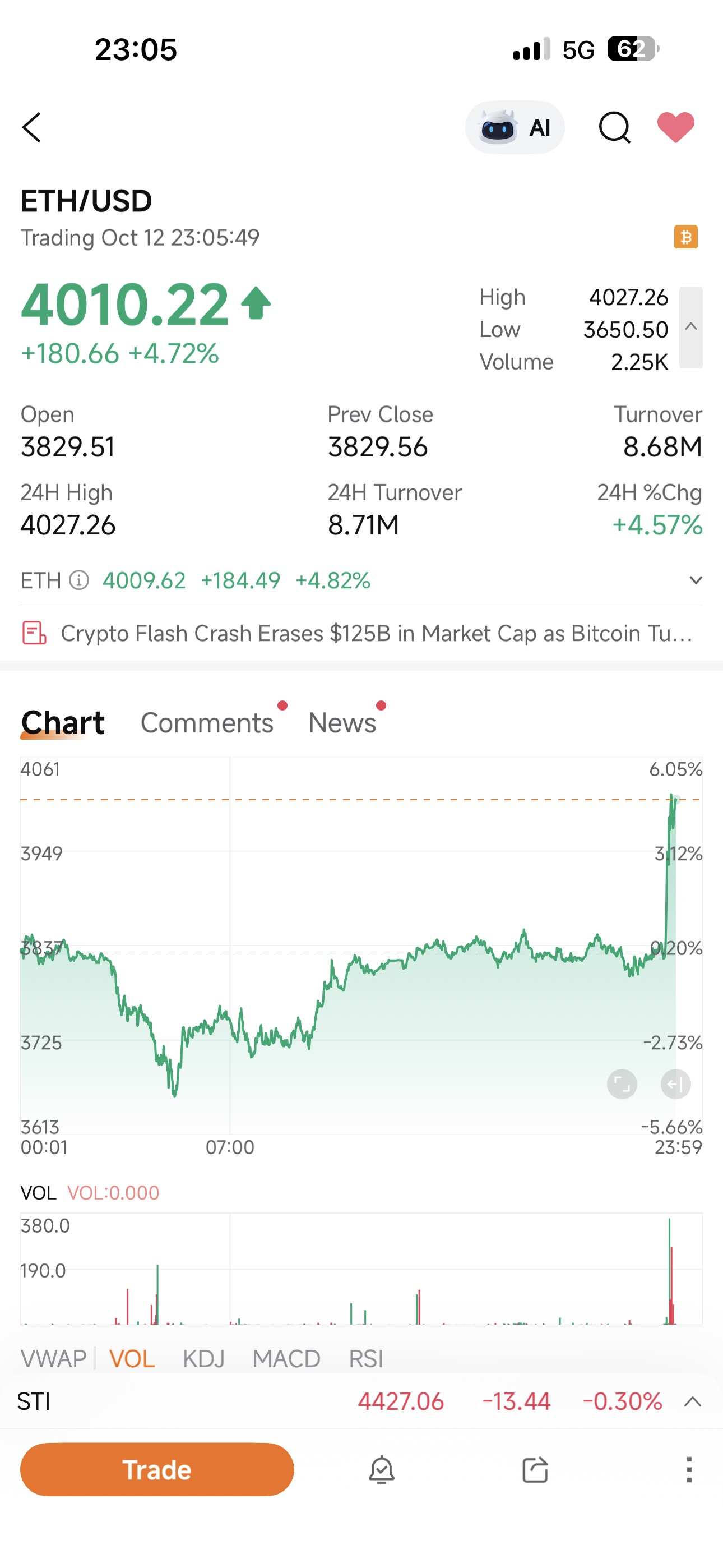Tap the orange Bitcoin badge icon
This screenshot has height=1568, width=723.
pos(686,237)
